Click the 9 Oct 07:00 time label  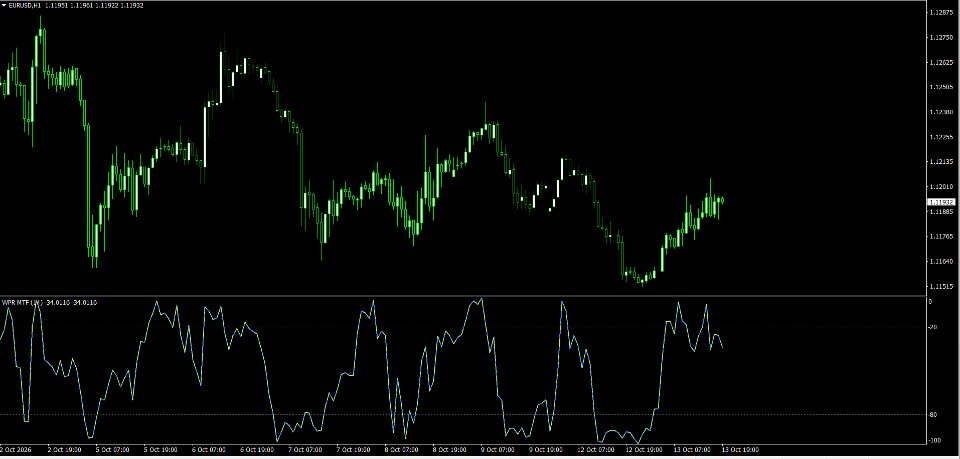click(x=498, y=449)
